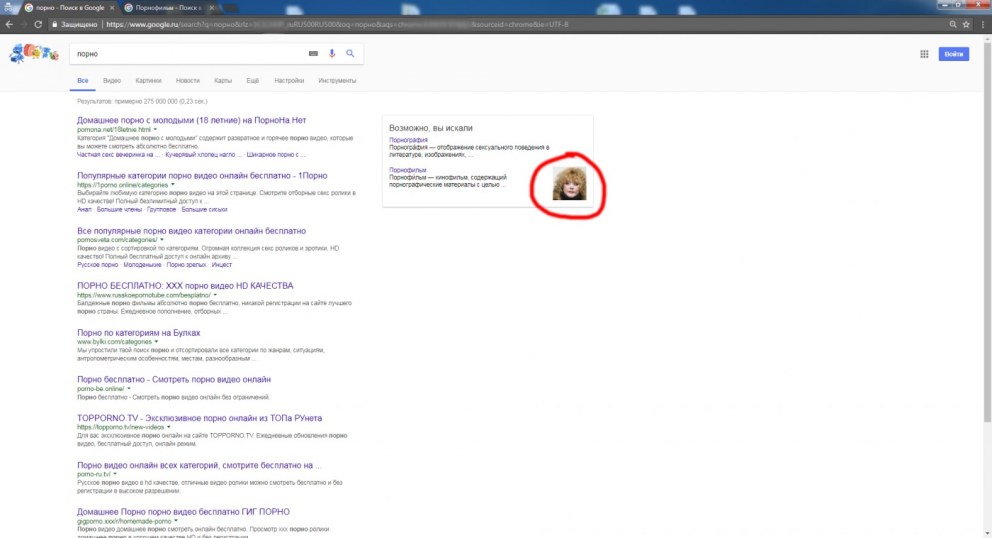This screenshot has width=992, height=538.
Task: Click the circled portrait thumbnail in side panel
Action: coord(569,184)
